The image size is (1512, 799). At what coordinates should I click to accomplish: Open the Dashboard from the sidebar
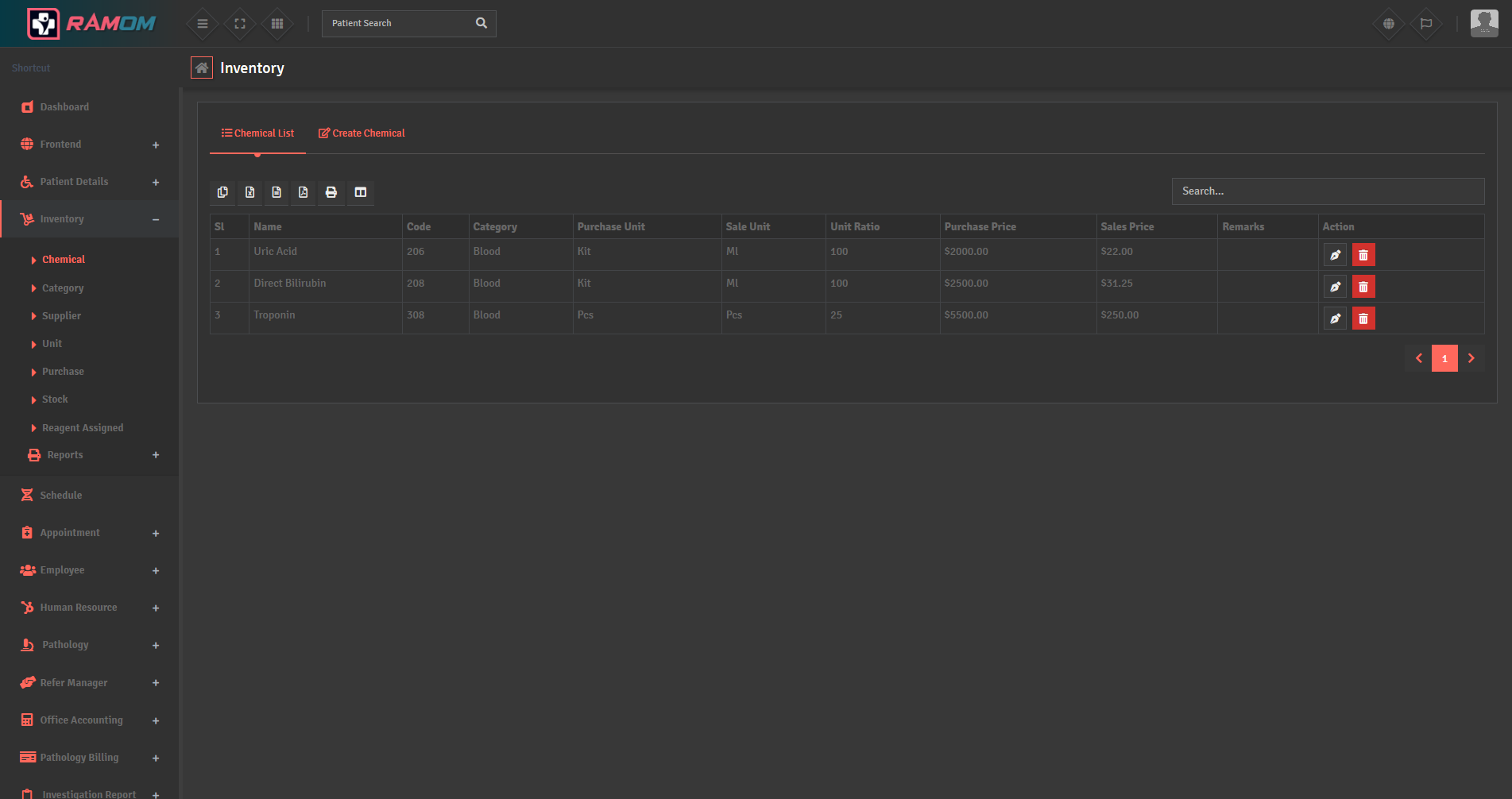(x=64, y=106)
